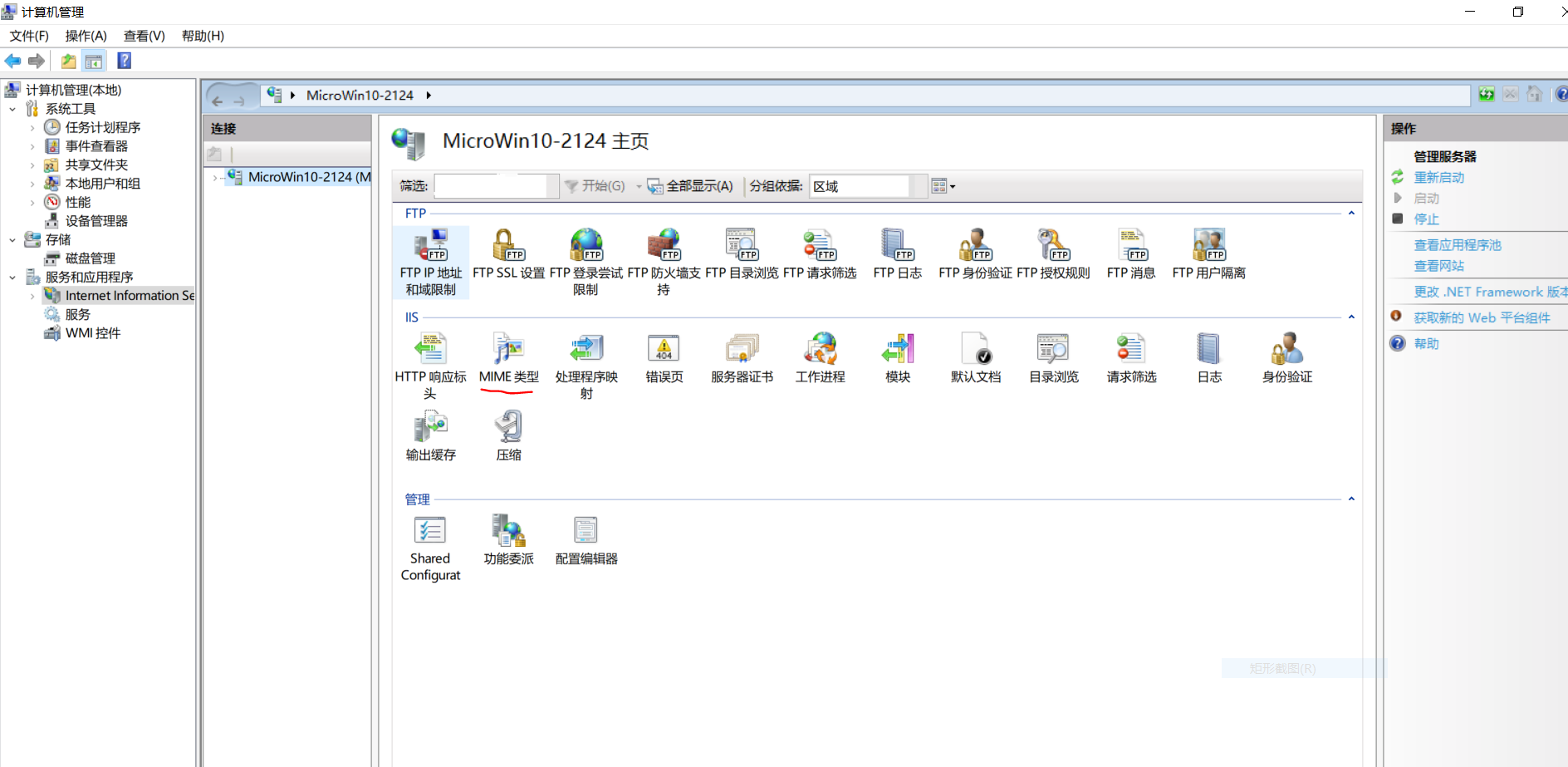Image resolution: width=1568 pixels, height=767 pixels.
Task: Open FTP 防火墙支持 feature
Action: pos(664,262)
